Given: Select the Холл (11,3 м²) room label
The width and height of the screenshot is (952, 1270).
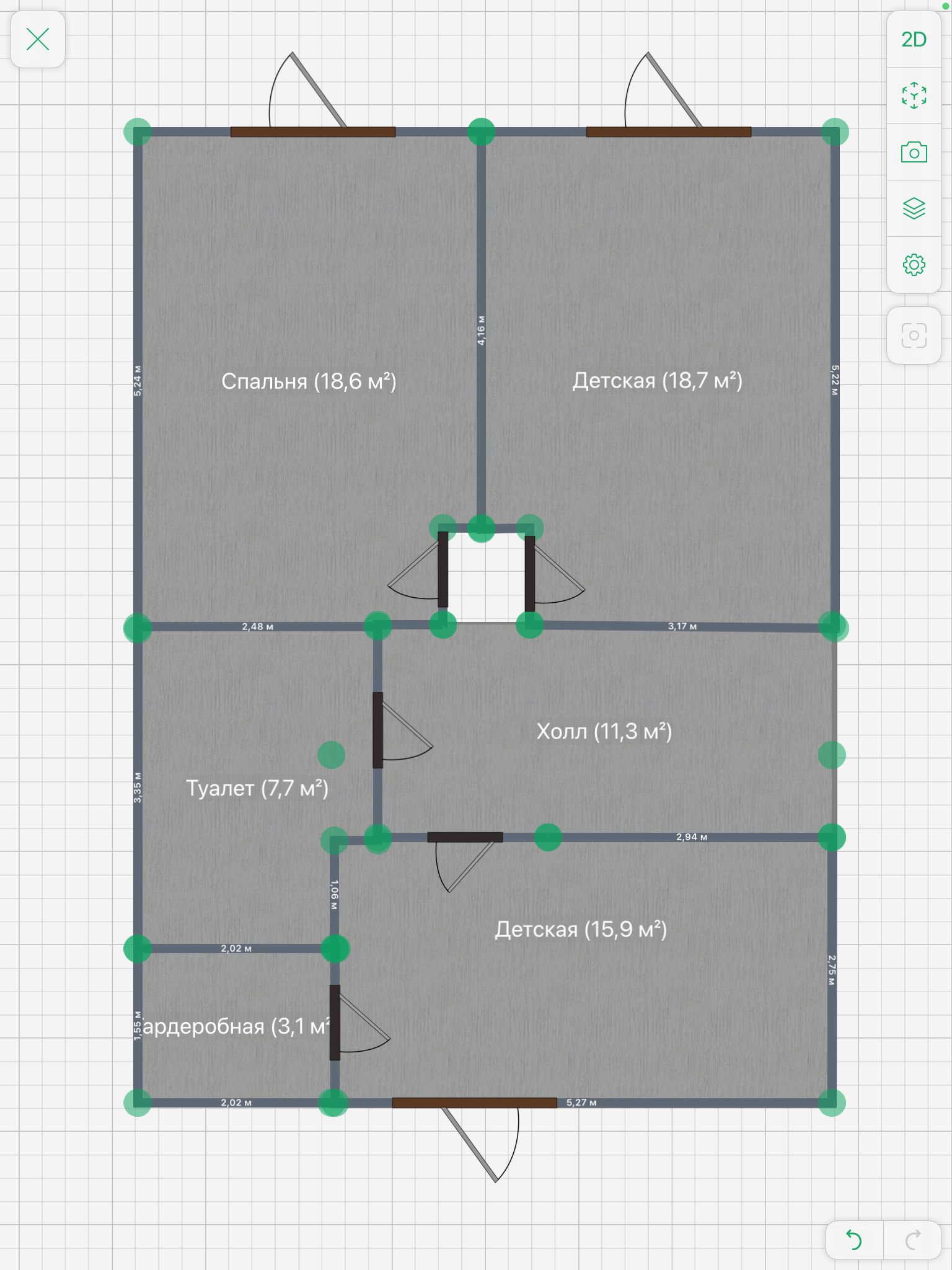Looking at the screenshot, I should click(x=604, y=731).
